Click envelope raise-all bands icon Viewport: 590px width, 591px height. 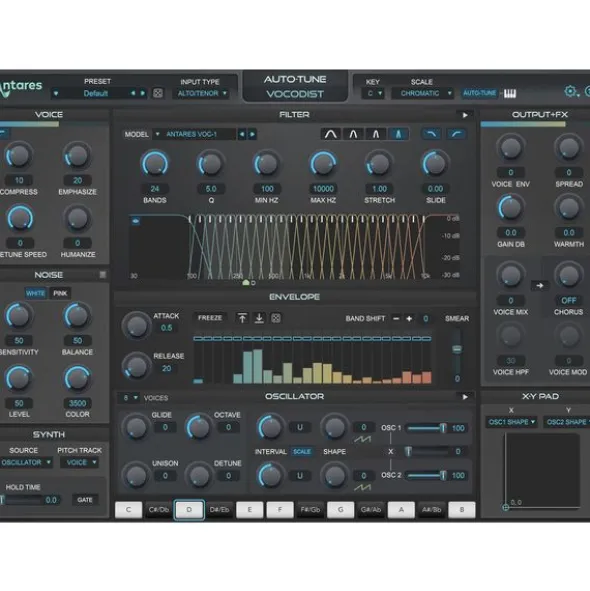pos(242,318)
